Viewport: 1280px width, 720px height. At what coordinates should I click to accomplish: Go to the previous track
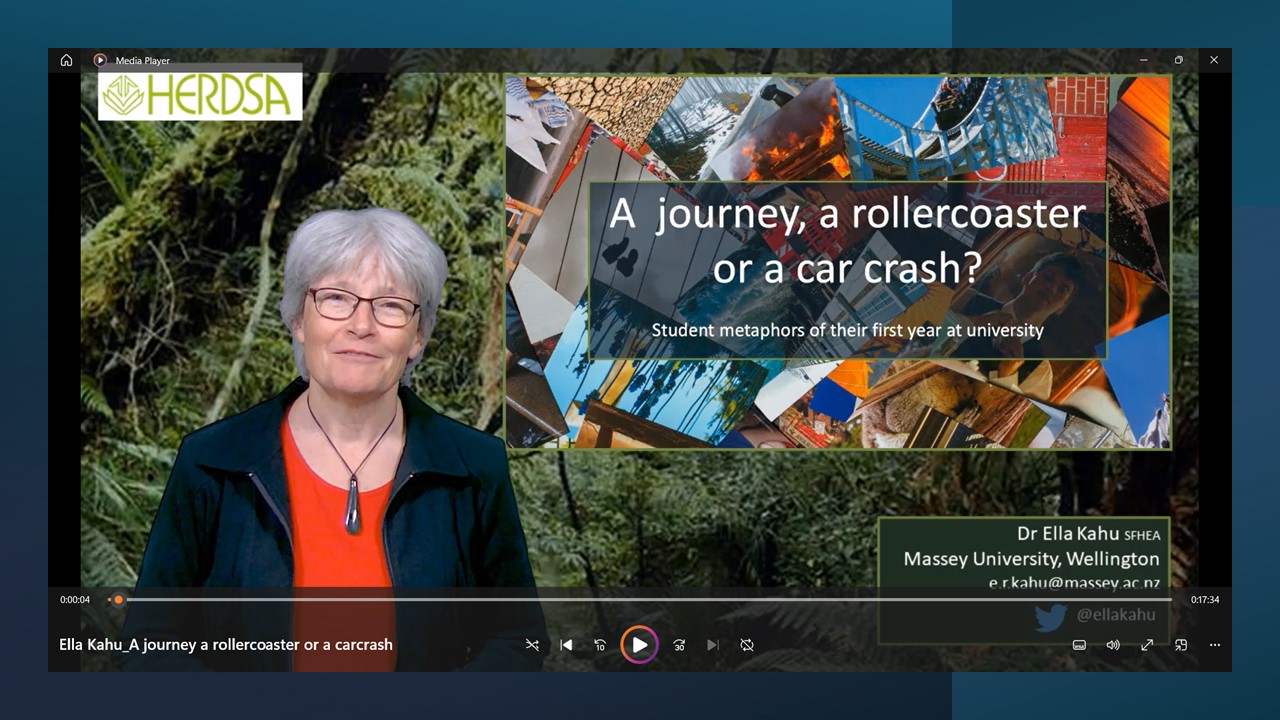coord(566,645)
